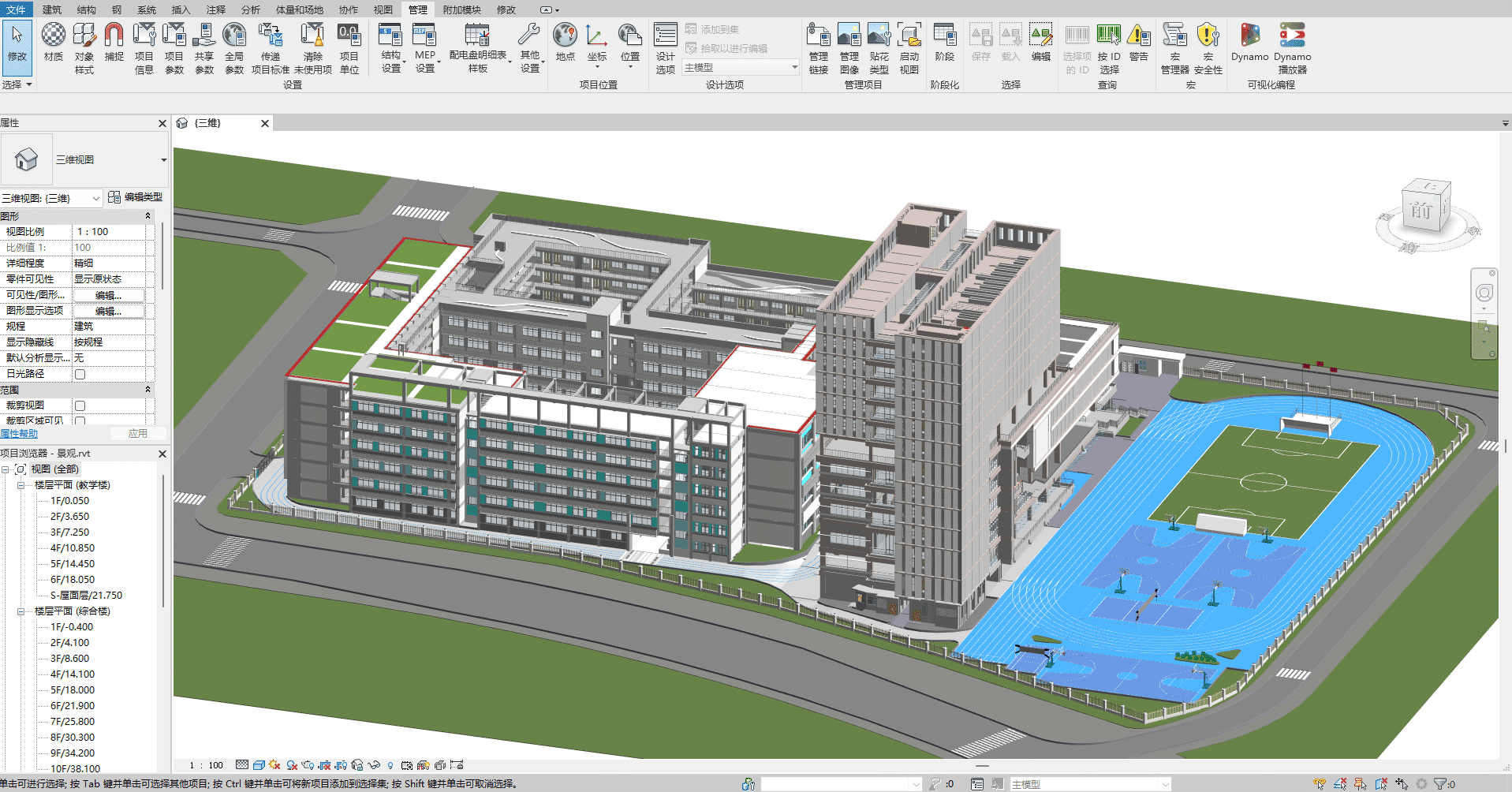Click the 编辑类型 button
The height and width of the screenshot is (792, 1512).
point(140,197)
